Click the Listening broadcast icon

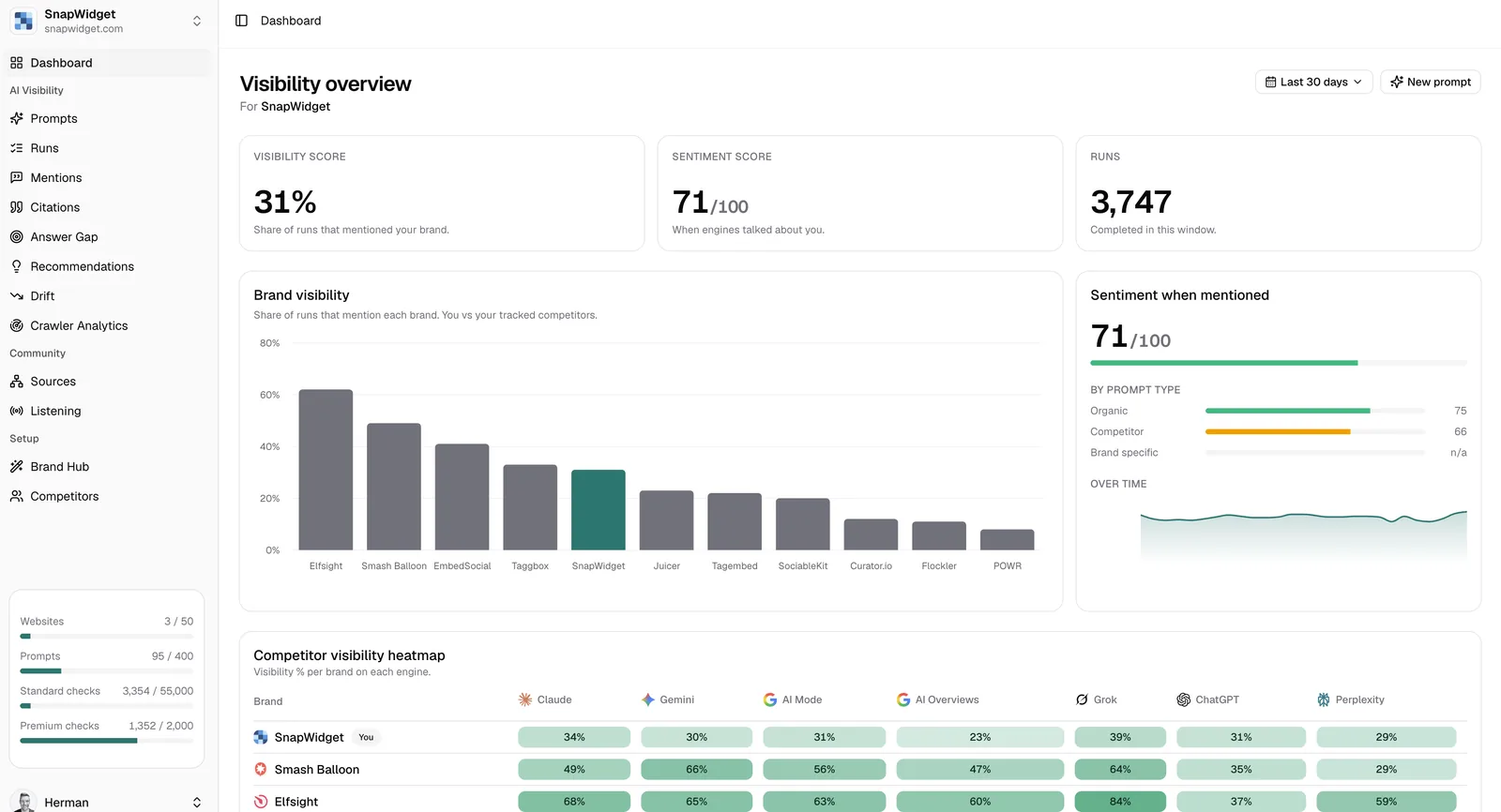click(x=16, y=411)
